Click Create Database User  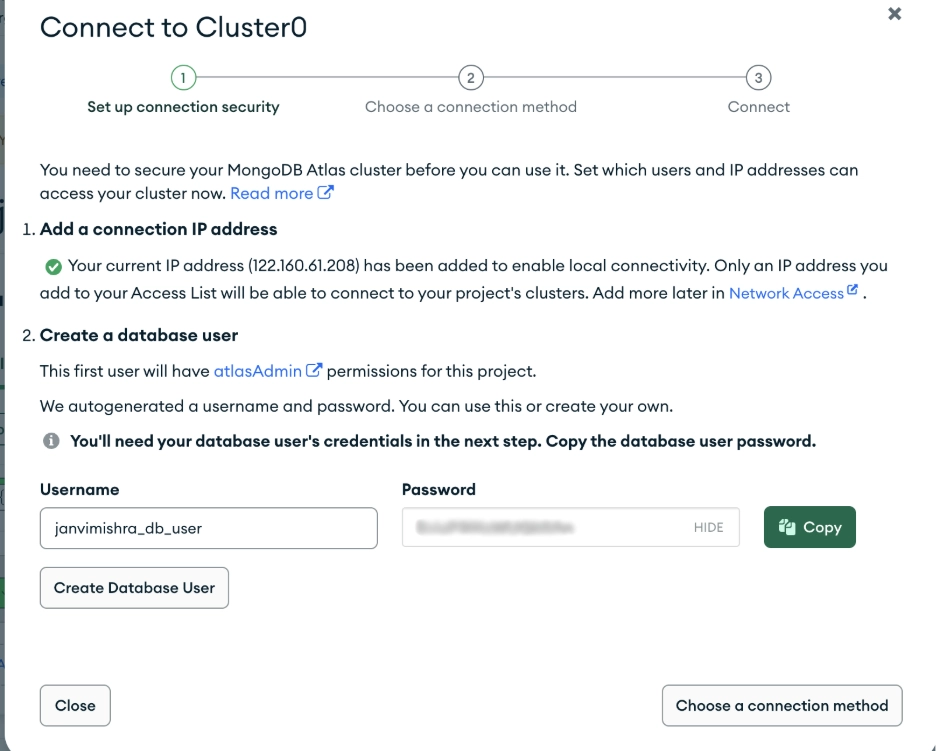(x=134, y=588)
